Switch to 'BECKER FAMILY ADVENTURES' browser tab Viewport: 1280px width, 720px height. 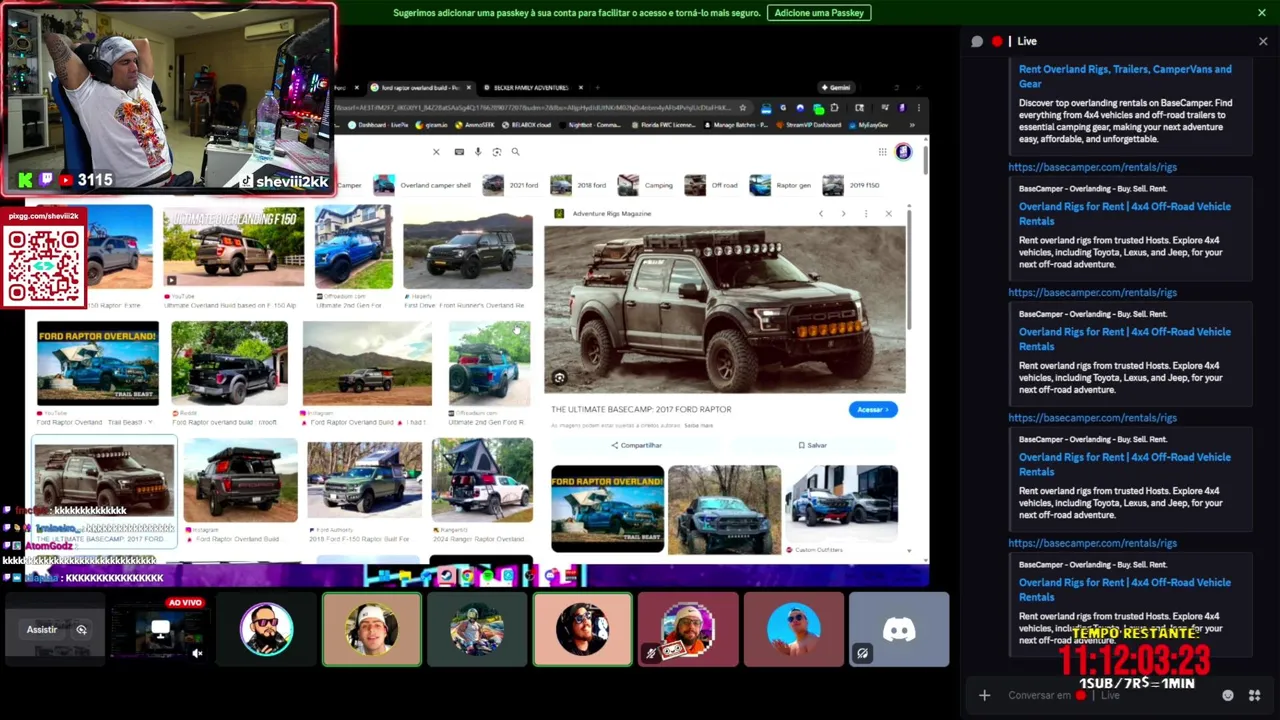tap(531, 87)
